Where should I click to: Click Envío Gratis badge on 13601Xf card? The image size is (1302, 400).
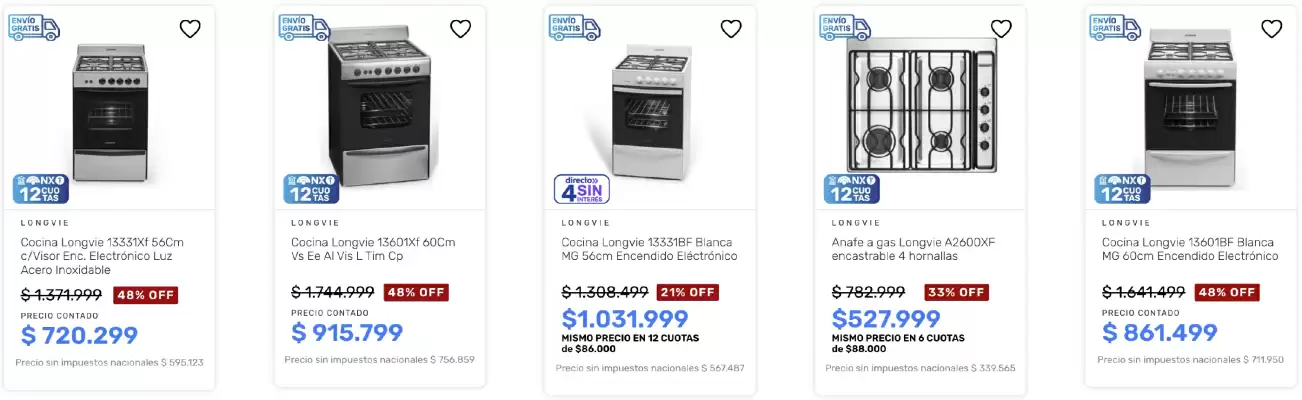click(x=304, y=27)
